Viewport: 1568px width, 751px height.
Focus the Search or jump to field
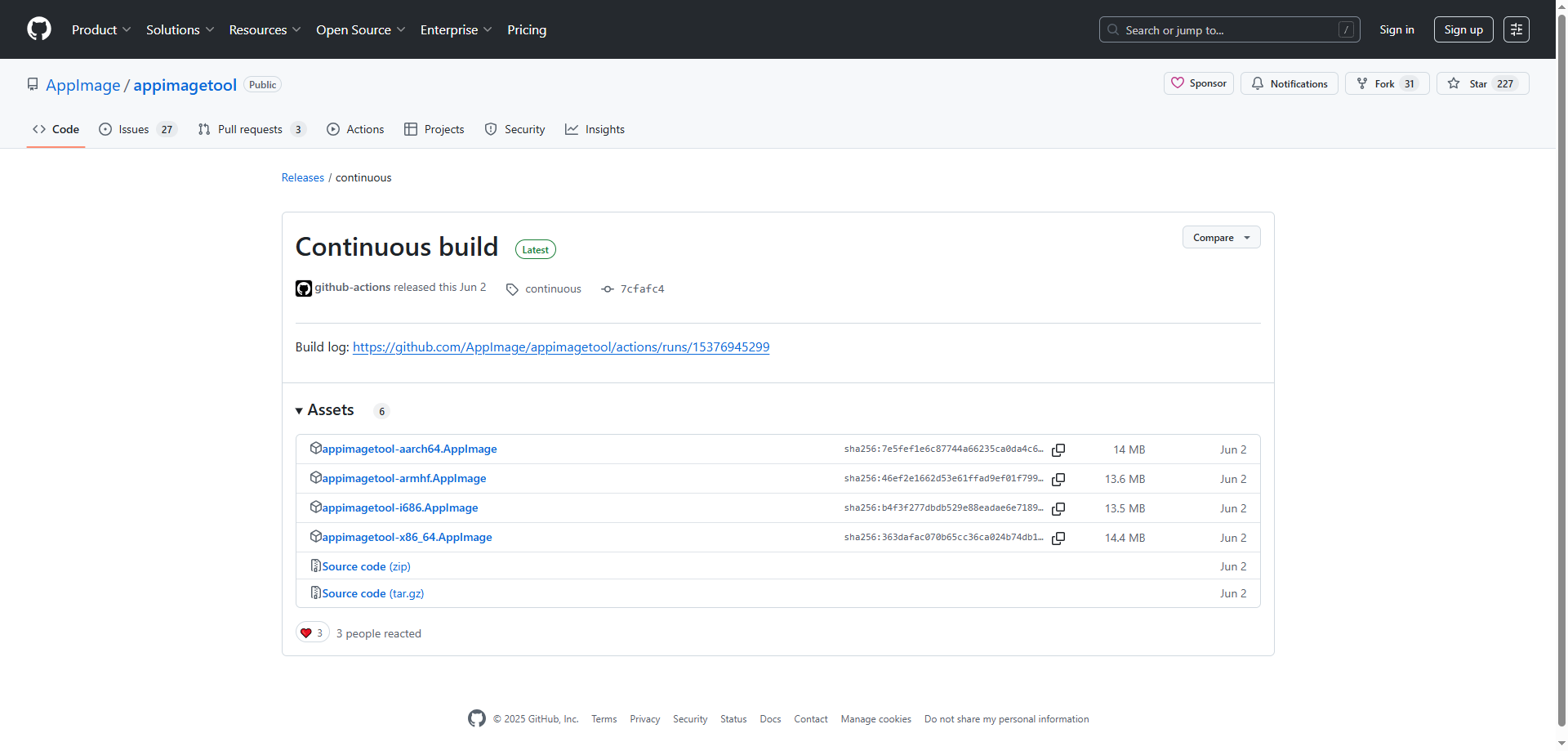point(1229,29)
